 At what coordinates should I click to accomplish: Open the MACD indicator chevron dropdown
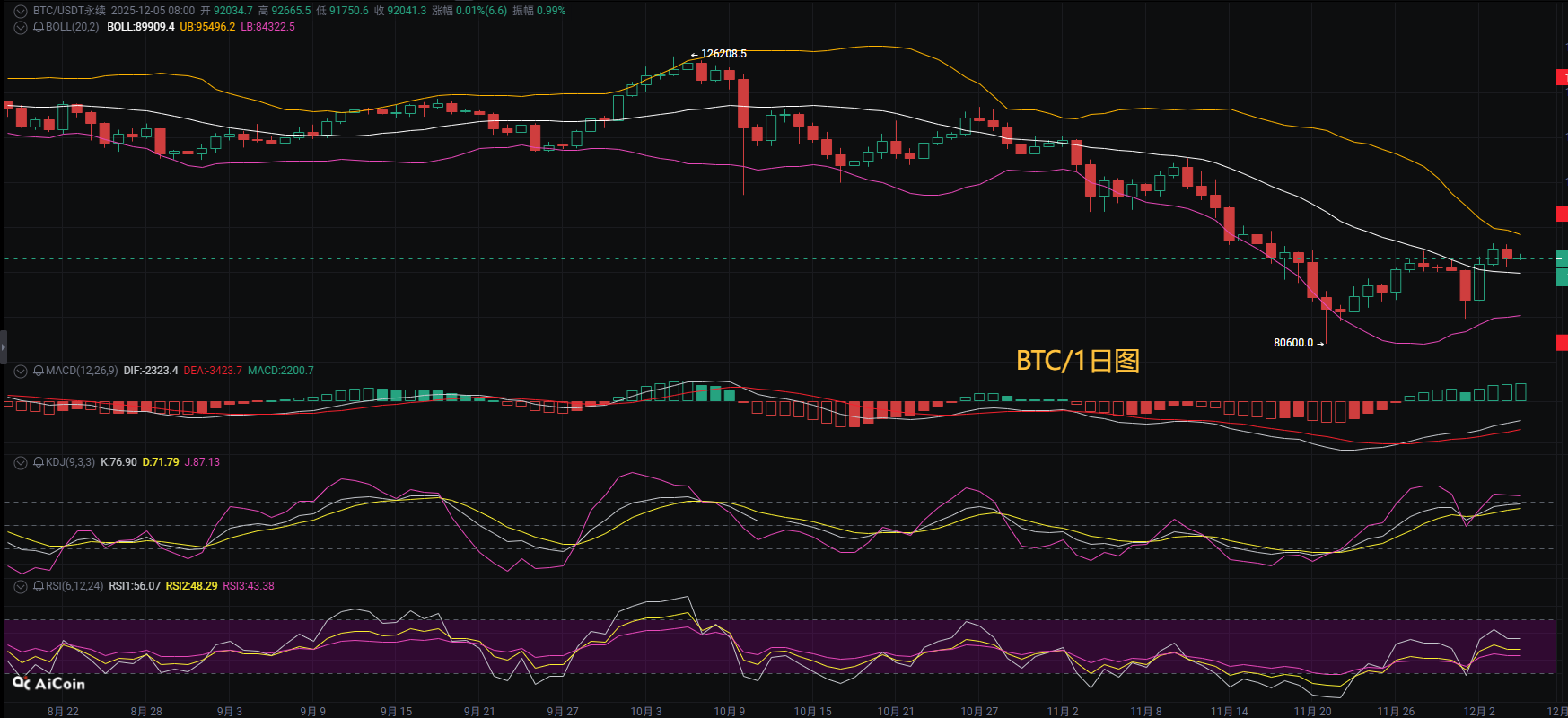point(20,371)
